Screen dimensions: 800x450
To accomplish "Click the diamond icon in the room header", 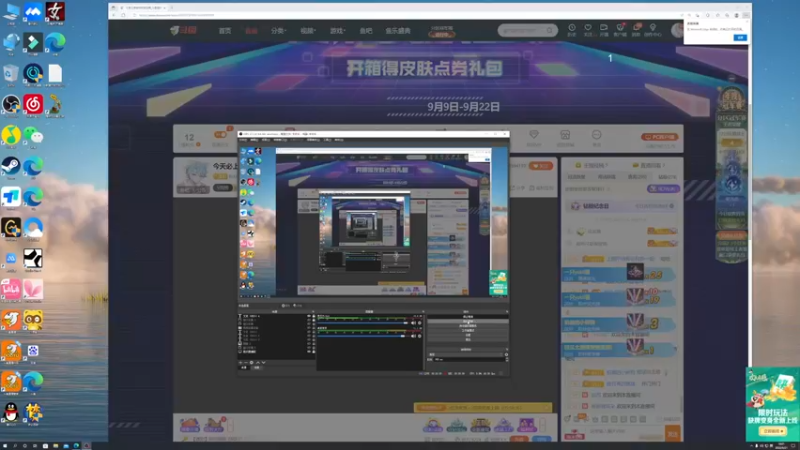I will 534,135.
